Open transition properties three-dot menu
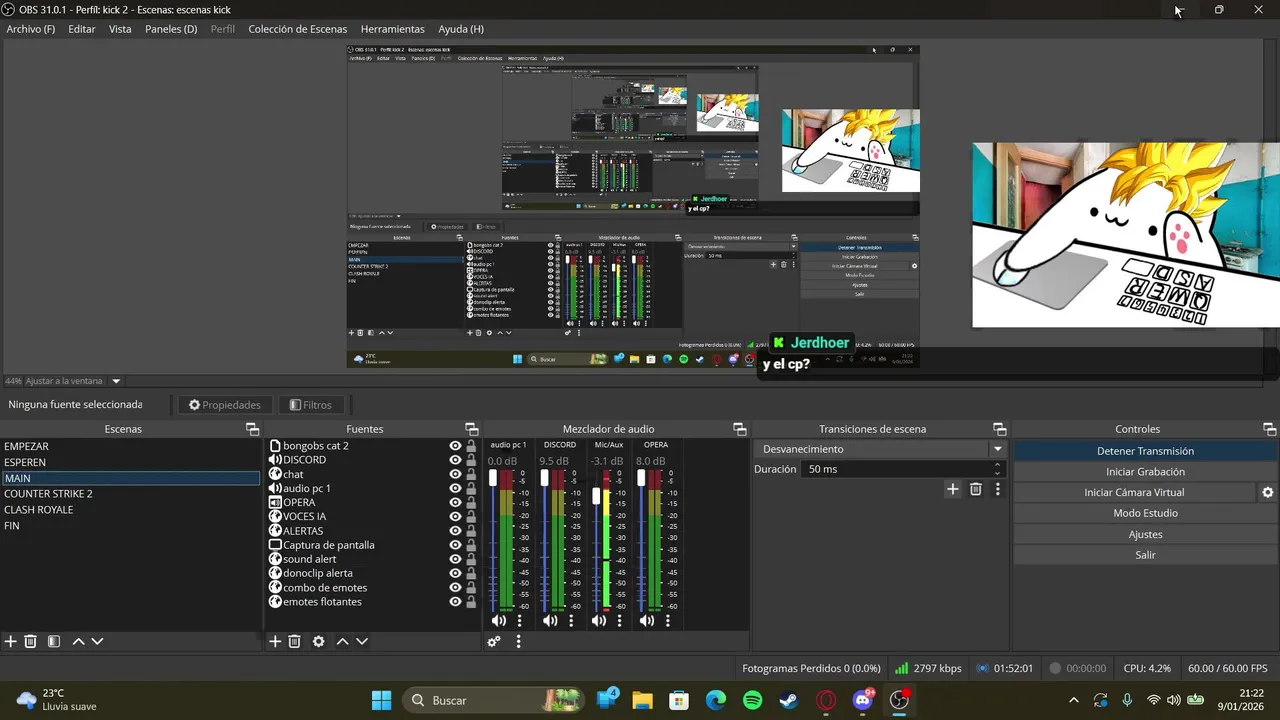Image resolution: width=1280 pixels, height=720 pixels. pyautogui.click(x=997, y=489)
